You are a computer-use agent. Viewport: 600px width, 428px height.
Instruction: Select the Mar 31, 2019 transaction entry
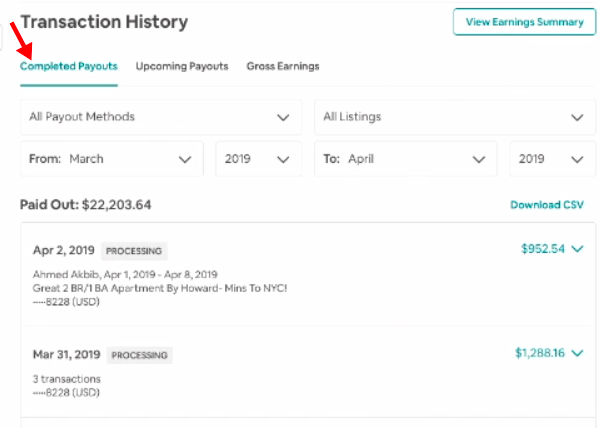click(308, 372)
